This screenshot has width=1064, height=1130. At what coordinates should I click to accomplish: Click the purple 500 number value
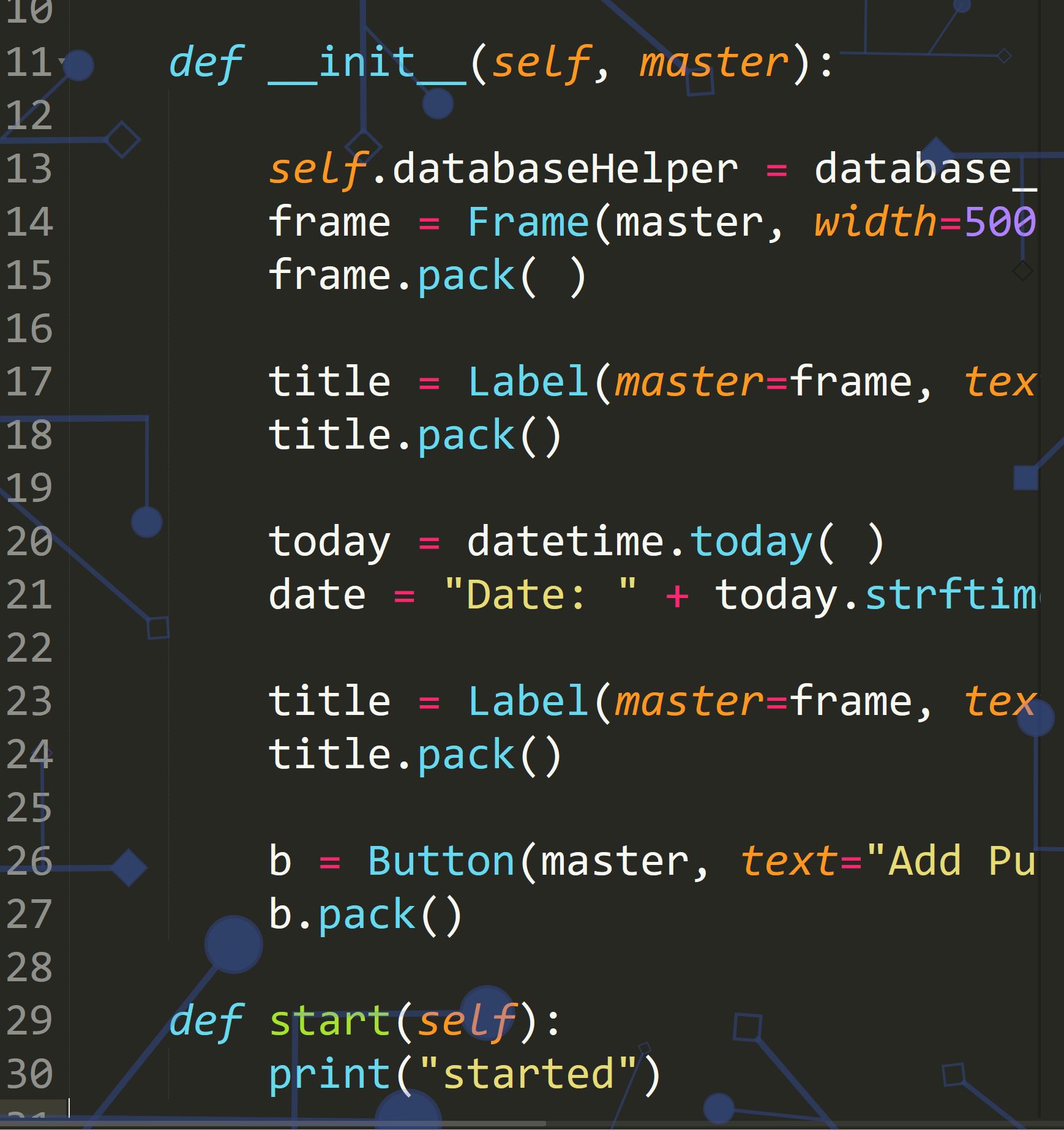pyautogui.click(x=1000, y=222)
